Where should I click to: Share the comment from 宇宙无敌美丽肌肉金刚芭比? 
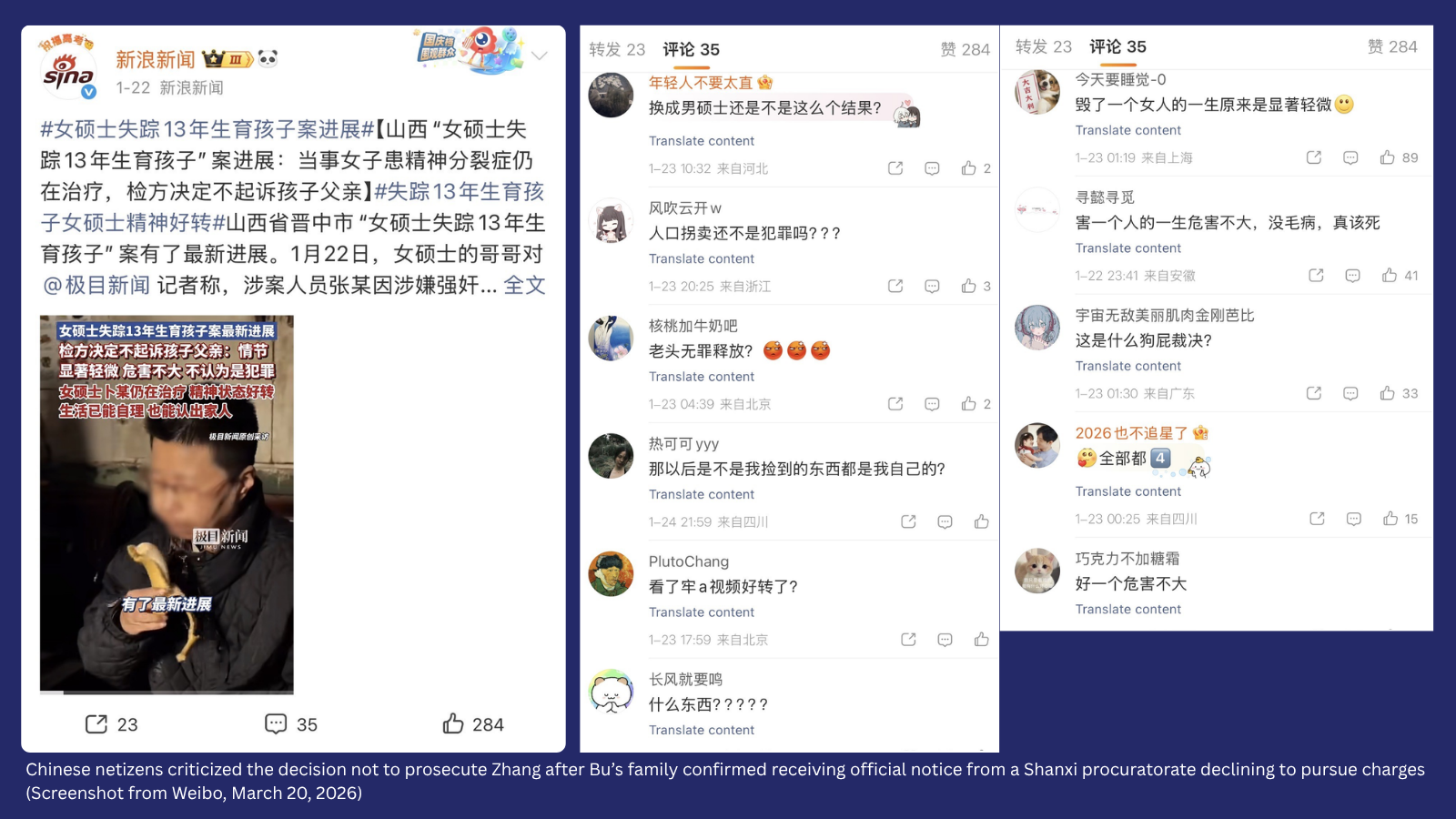pyautogui.click(x=1314, y=393)
